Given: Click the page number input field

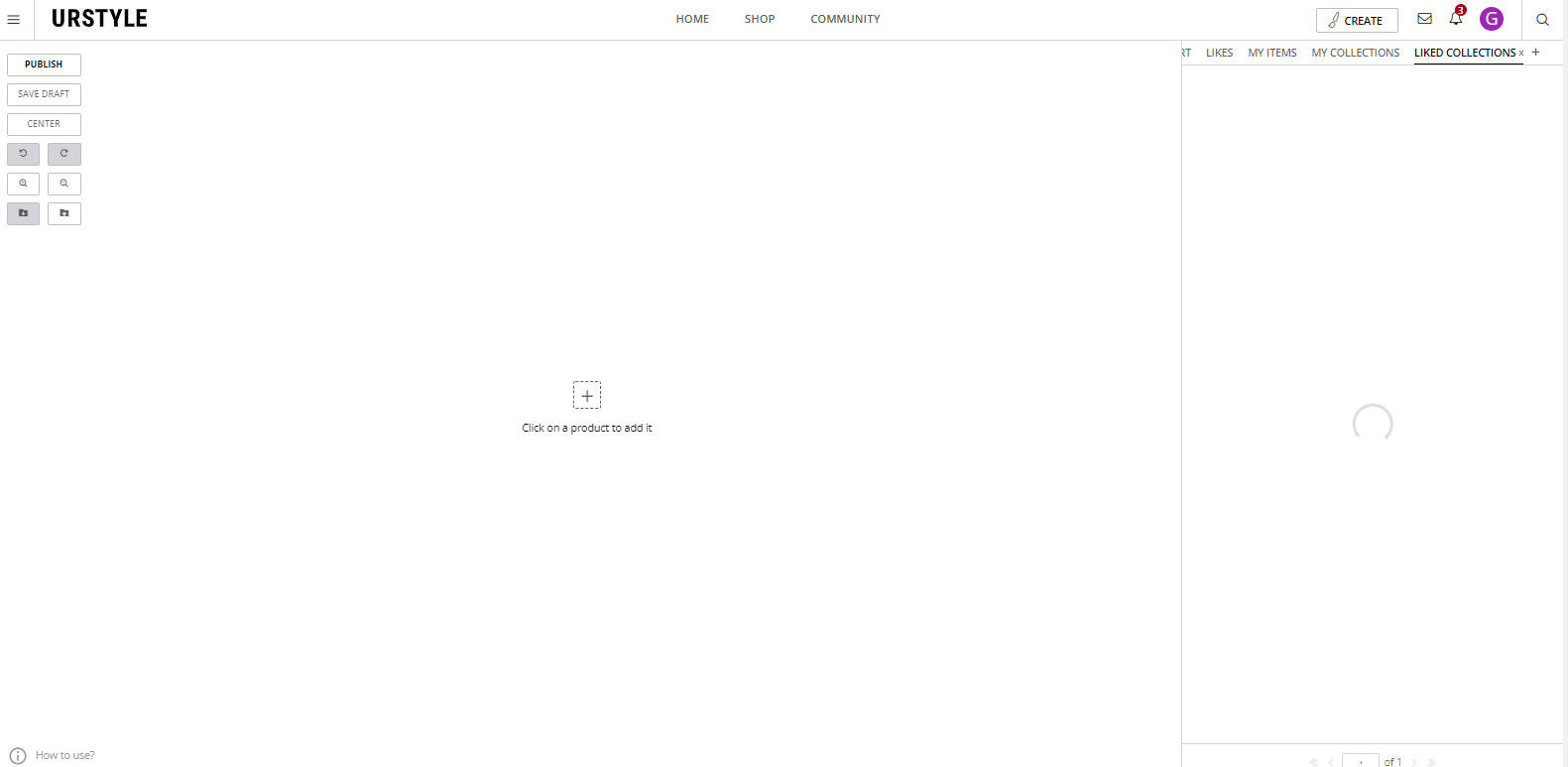Looking at the screenshot, I should pos(1361,760).
